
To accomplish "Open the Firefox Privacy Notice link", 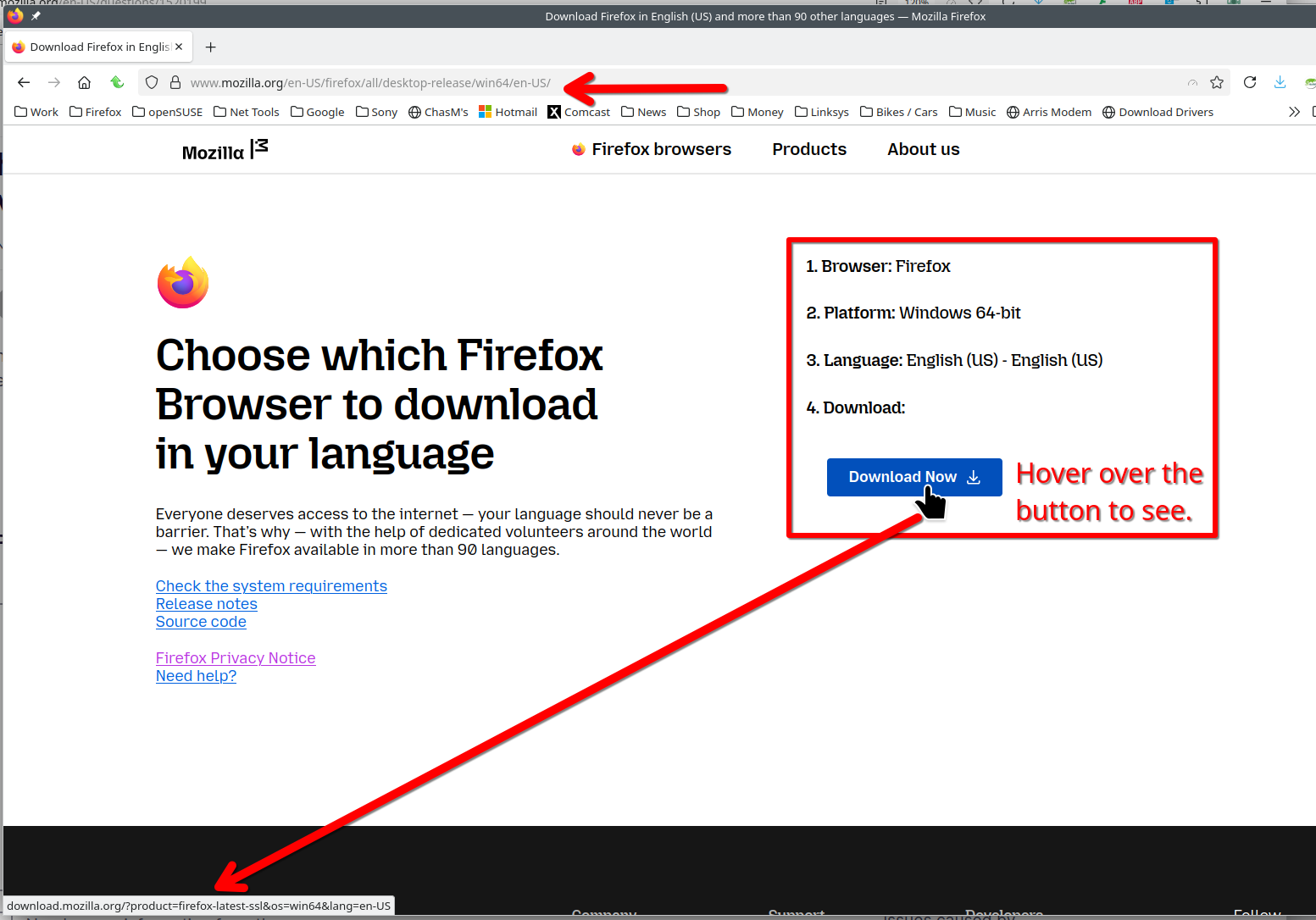I will tap(236, 658).
